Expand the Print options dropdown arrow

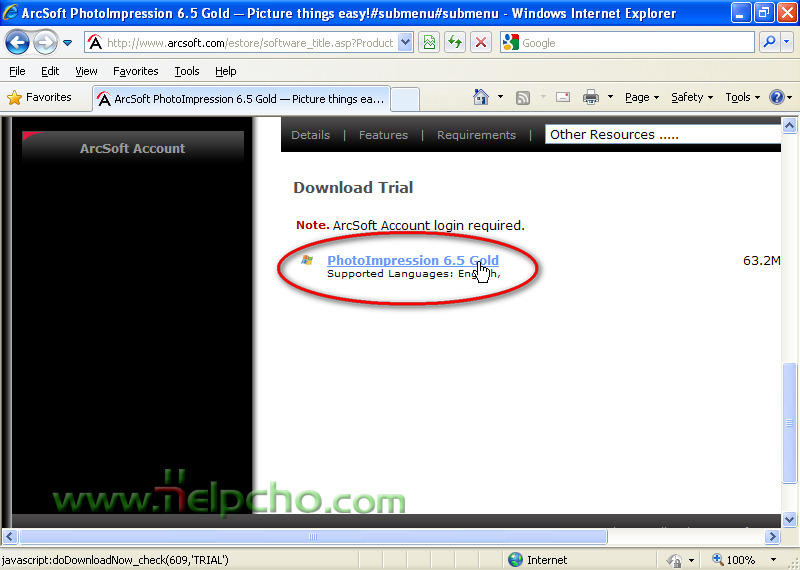tap(610, 97)
